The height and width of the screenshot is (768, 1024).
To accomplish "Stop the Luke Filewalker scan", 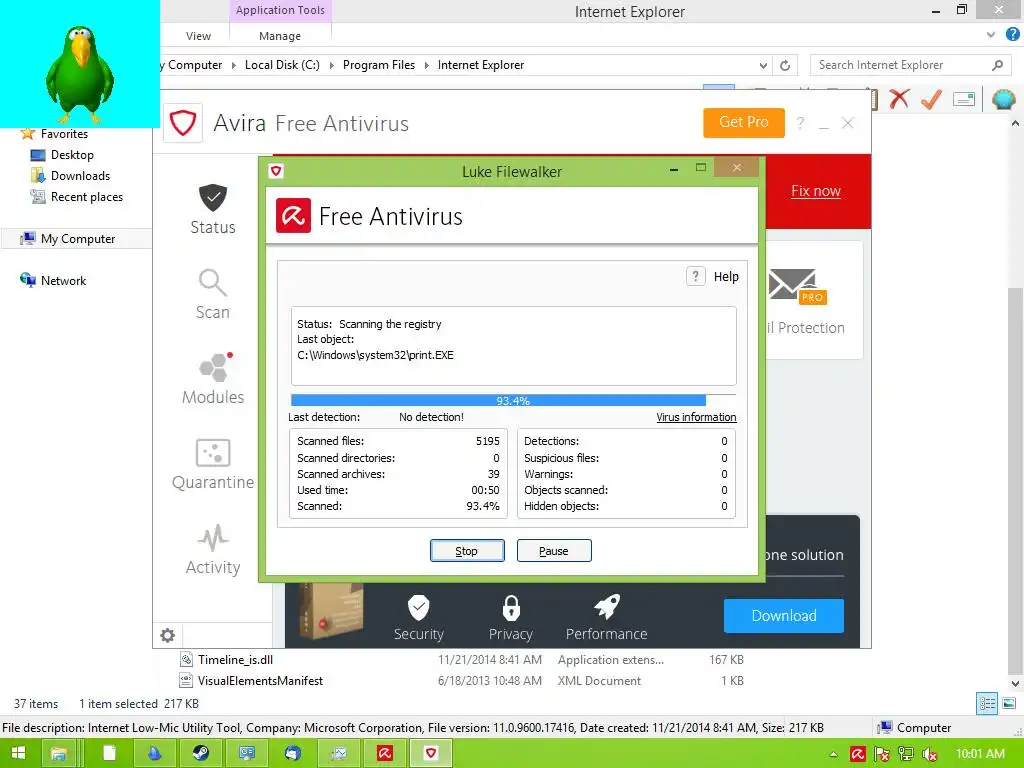I will [467, 551].
